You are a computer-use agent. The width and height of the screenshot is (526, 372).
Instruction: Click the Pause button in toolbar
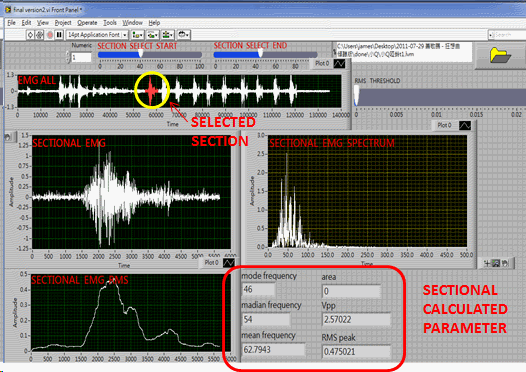tap(59, 35)
